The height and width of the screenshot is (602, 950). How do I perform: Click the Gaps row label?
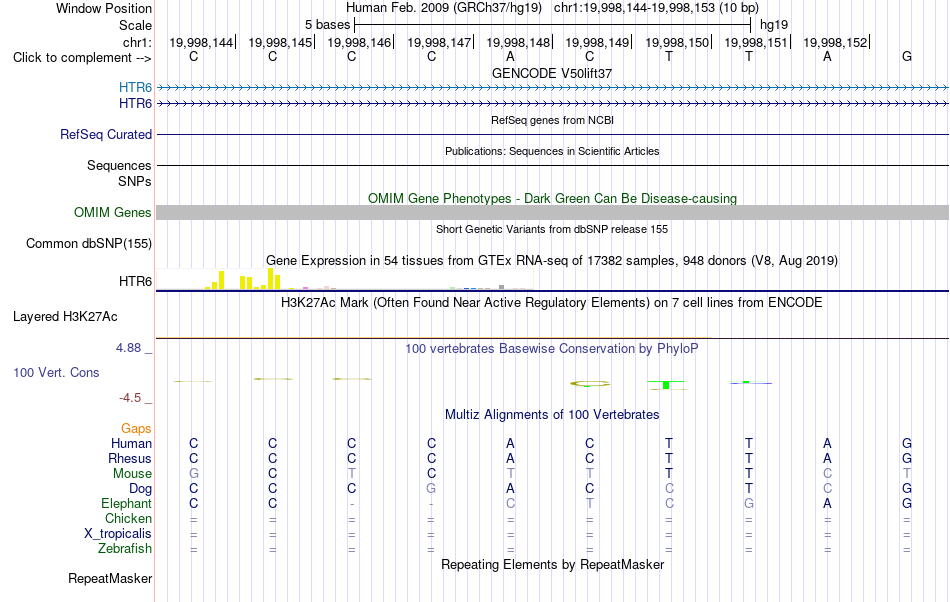(x=136, y=429)
